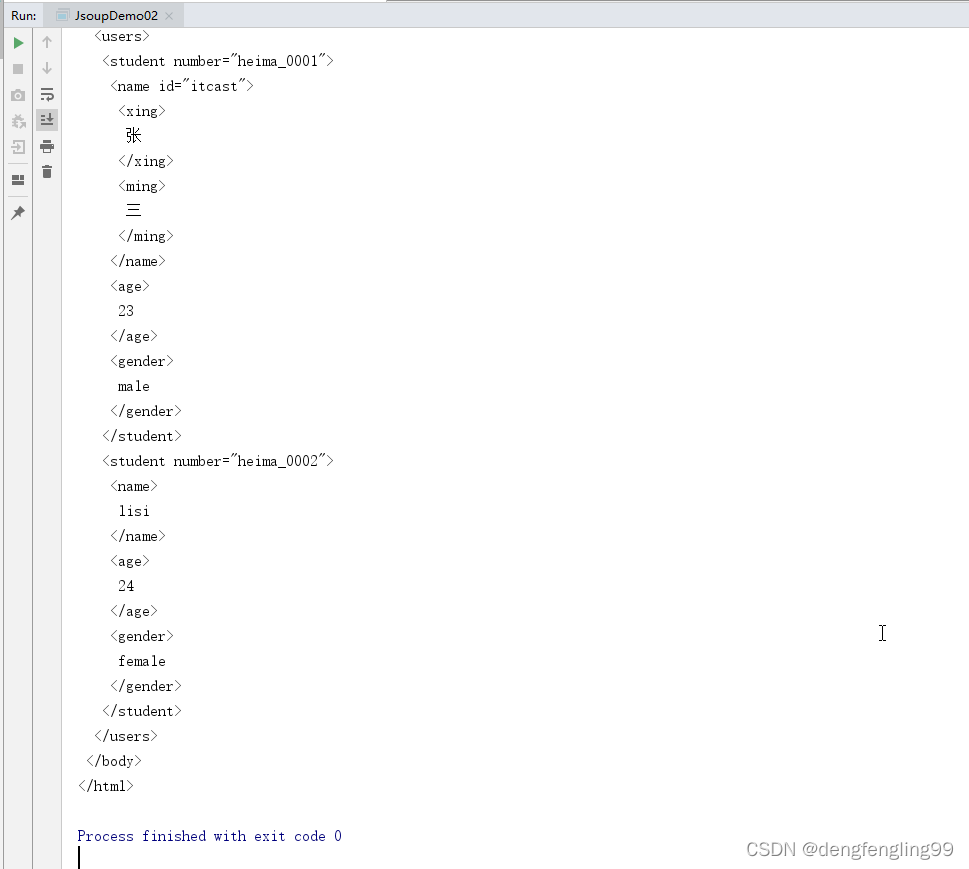This screenshot has width=969, height=869.
Task: Click the Run: panel label
Action: point(22,15)
